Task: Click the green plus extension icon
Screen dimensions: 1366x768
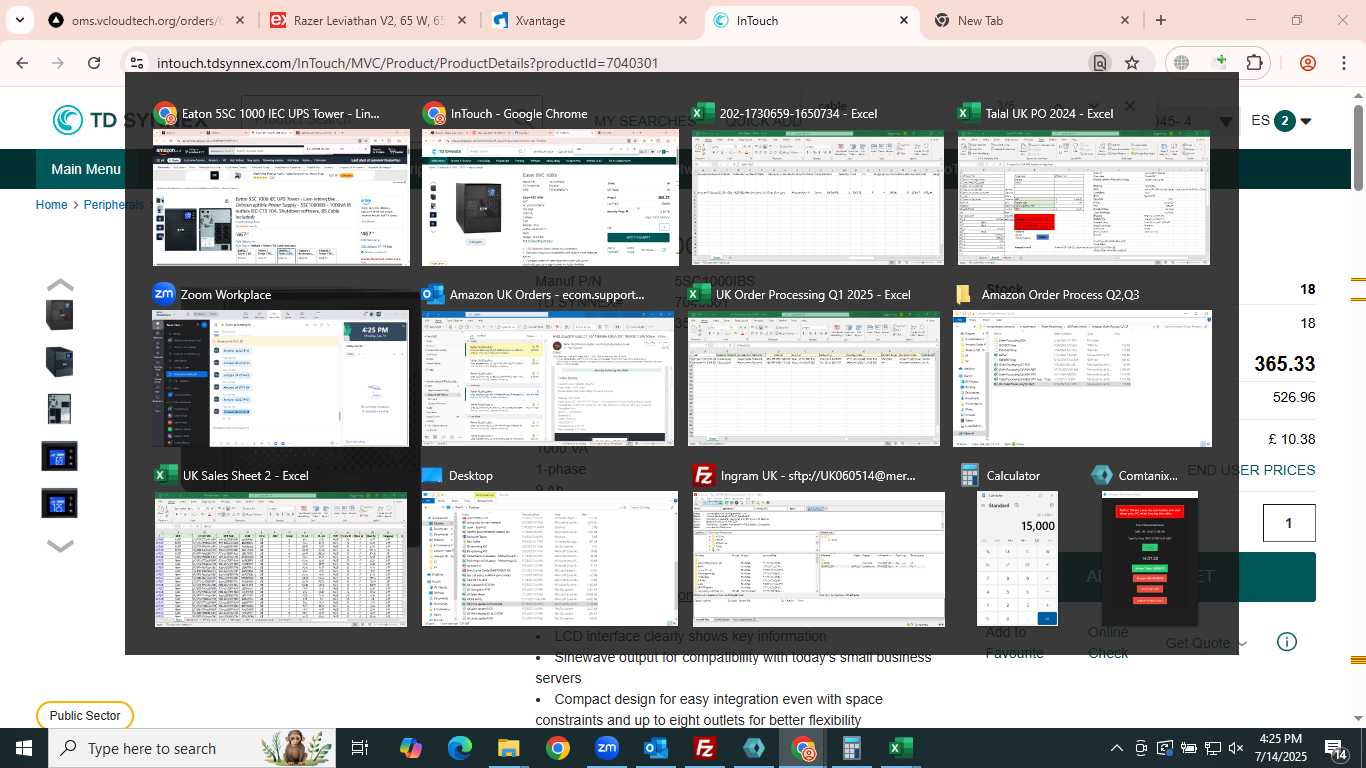Action: (1219, 63)
